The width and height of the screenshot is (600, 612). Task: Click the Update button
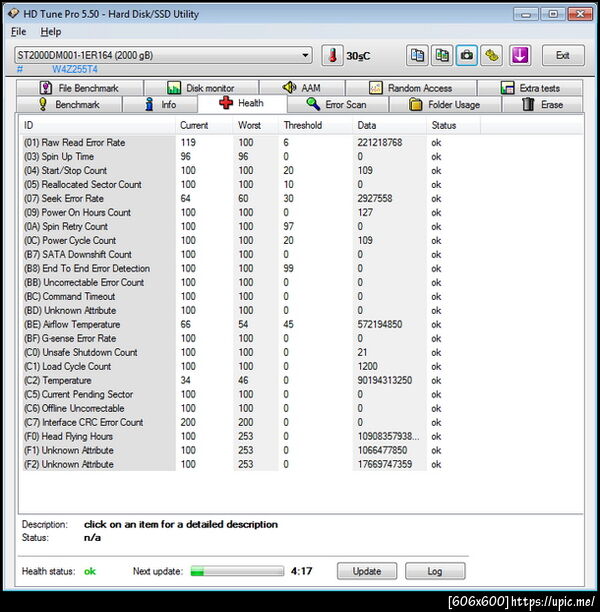(x=367, y=571)
